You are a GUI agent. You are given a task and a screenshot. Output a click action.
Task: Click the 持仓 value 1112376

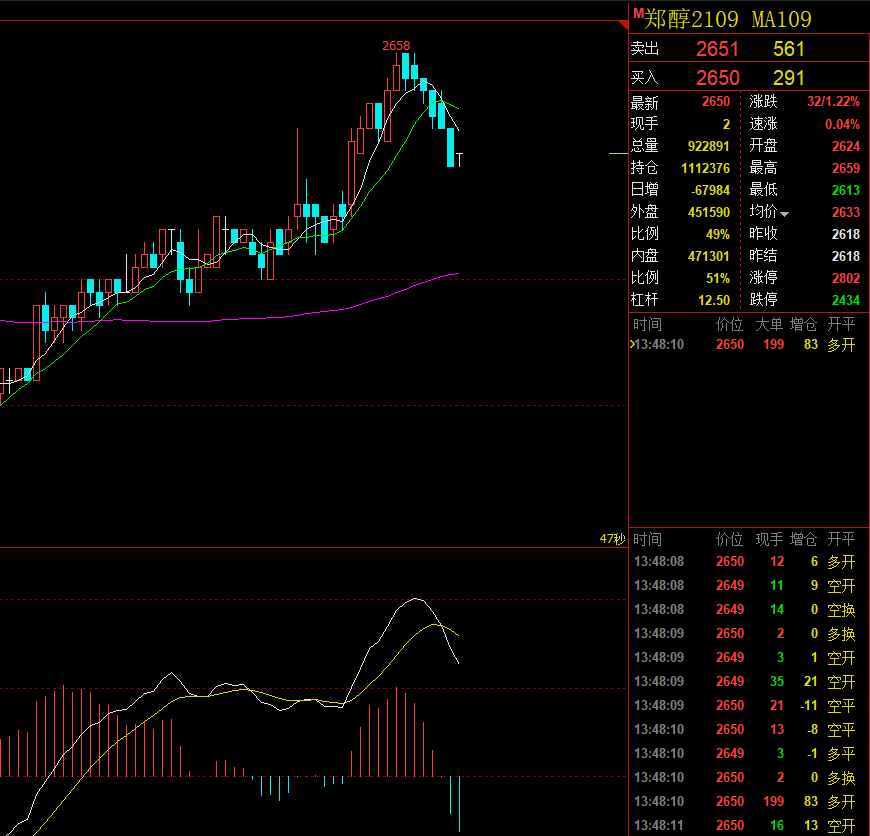pyautogui.click(x=705, y=168)
